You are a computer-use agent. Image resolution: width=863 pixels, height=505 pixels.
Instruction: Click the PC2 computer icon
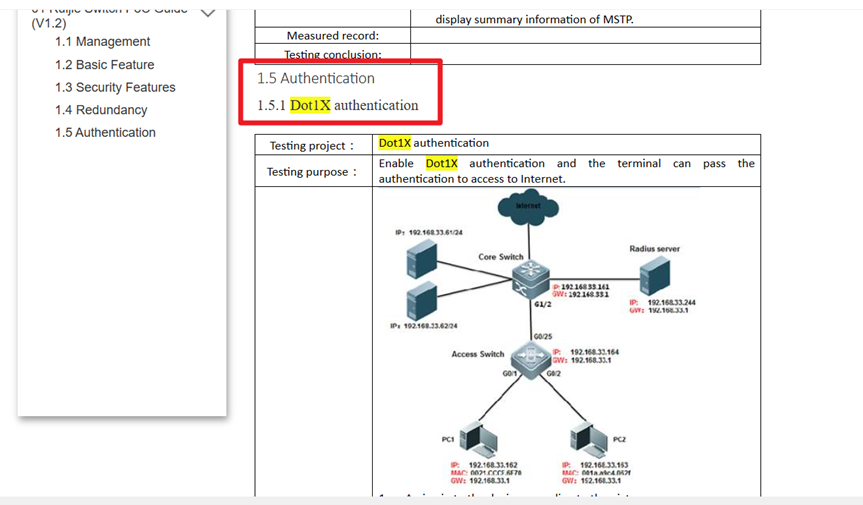coord(588,439)
